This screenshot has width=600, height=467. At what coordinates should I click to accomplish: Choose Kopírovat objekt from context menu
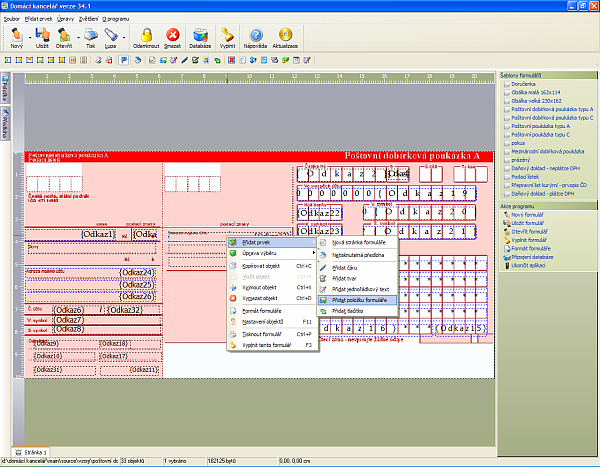[262, 266]
